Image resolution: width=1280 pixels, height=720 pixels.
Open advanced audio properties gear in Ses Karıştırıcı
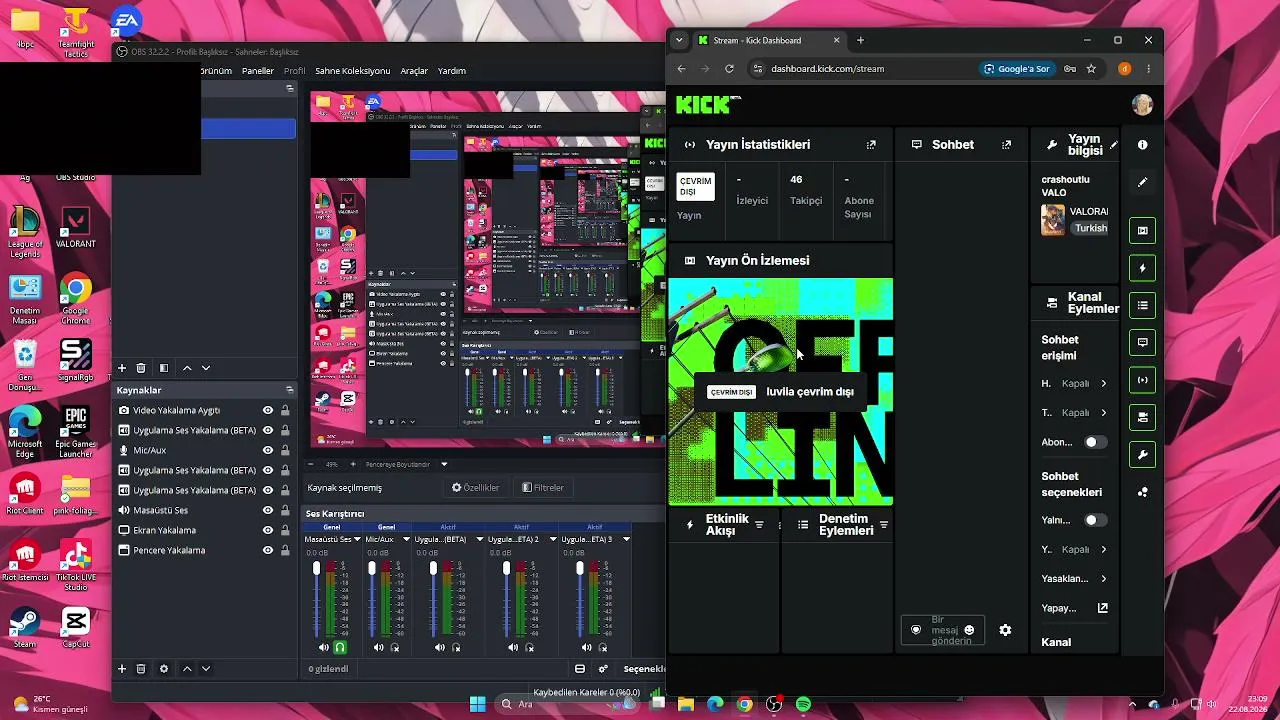click(x=603, y=669)
